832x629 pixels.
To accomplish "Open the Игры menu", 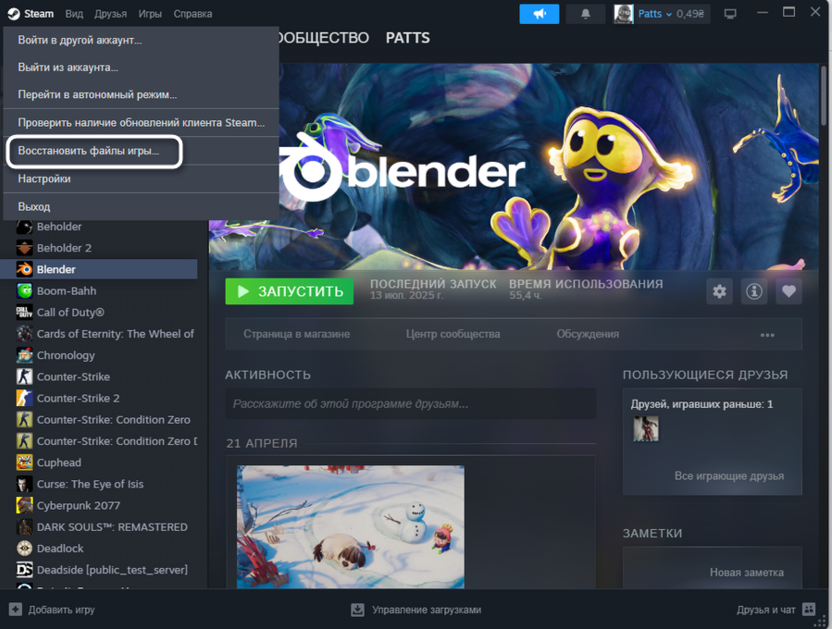I will pyautogui.click(x=150, y=14).
